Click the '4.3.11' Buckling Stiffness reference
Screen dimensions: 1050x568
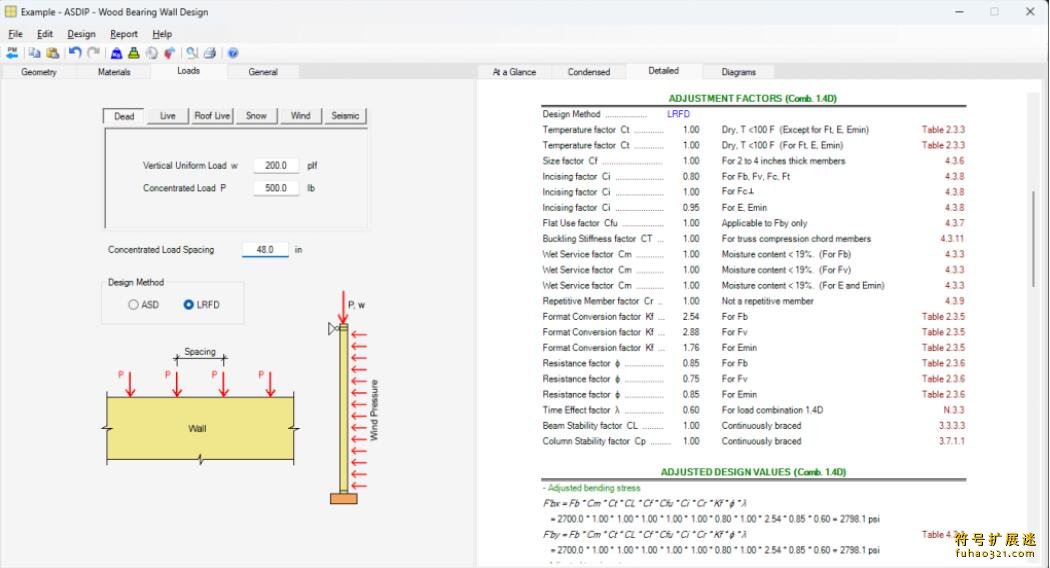[x=952, y=238]
